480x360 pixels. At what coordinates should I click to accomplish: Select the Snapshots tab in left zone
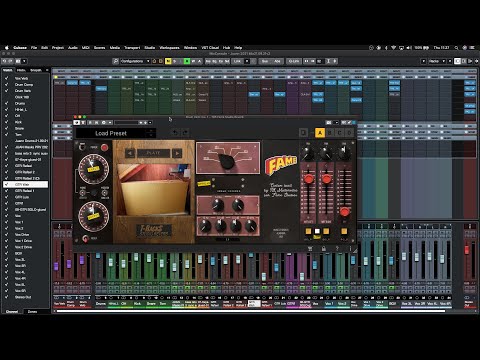pyautogui.click(x=36, y=70)
